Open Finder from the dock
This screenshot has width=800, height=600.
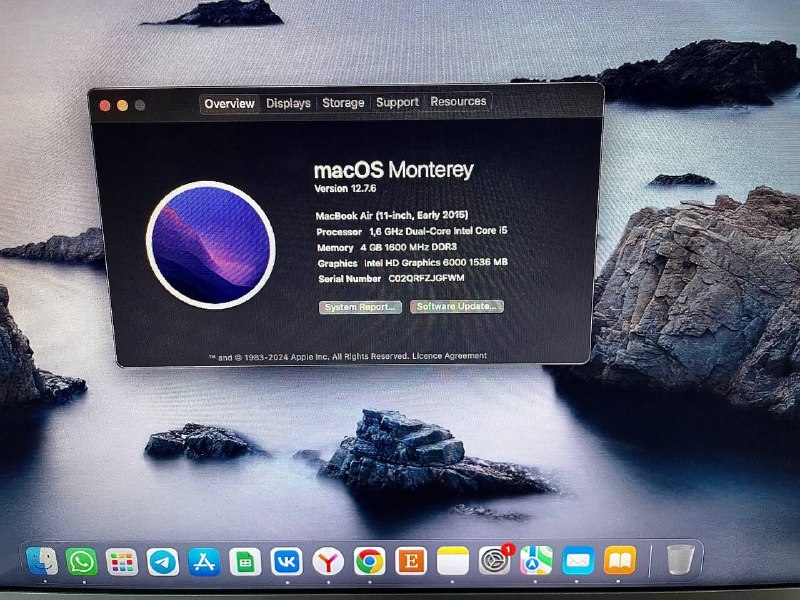[x=41, y=561]
